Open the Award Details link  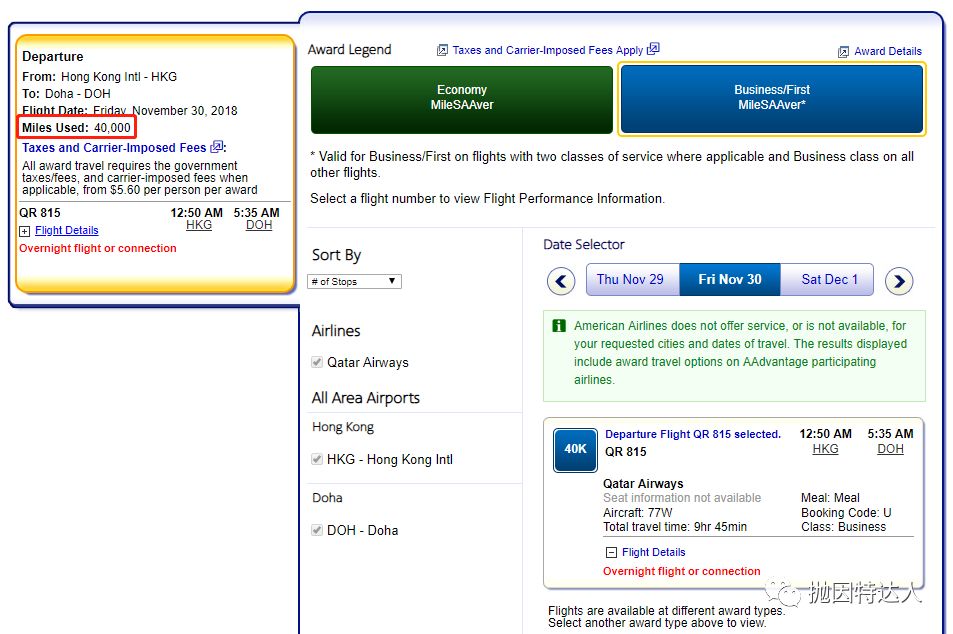pos(888,52)
